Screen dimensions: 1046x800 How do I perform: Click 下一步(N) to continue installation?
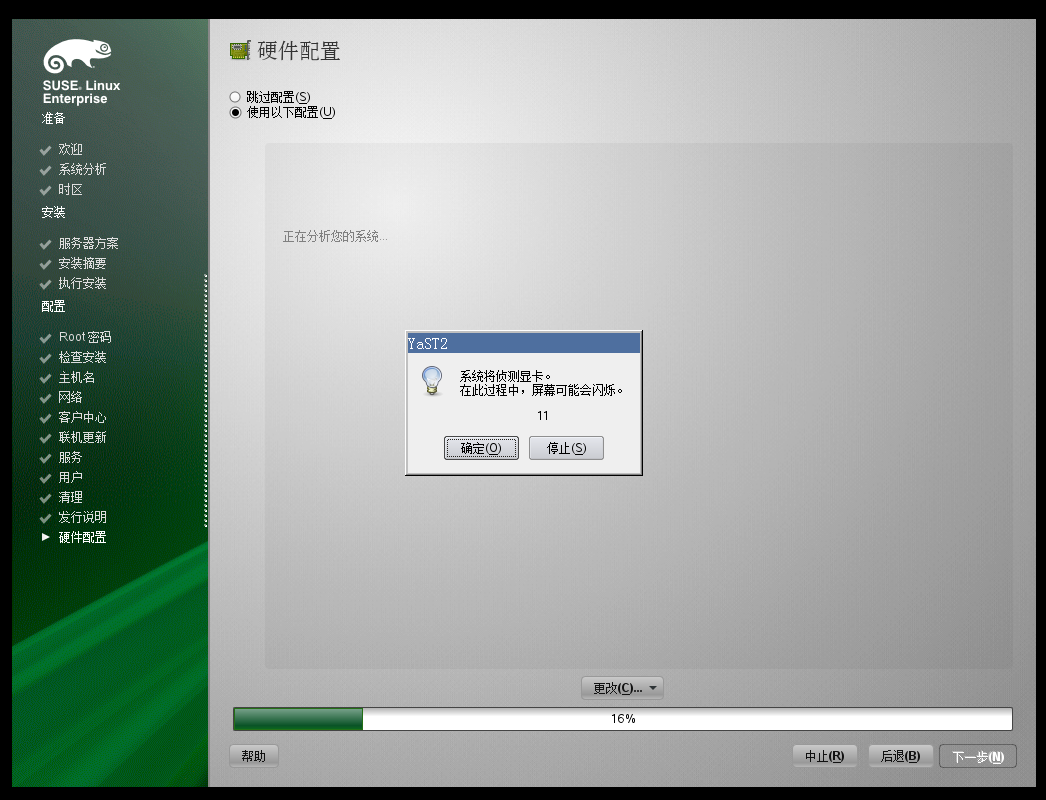(977, 756)
